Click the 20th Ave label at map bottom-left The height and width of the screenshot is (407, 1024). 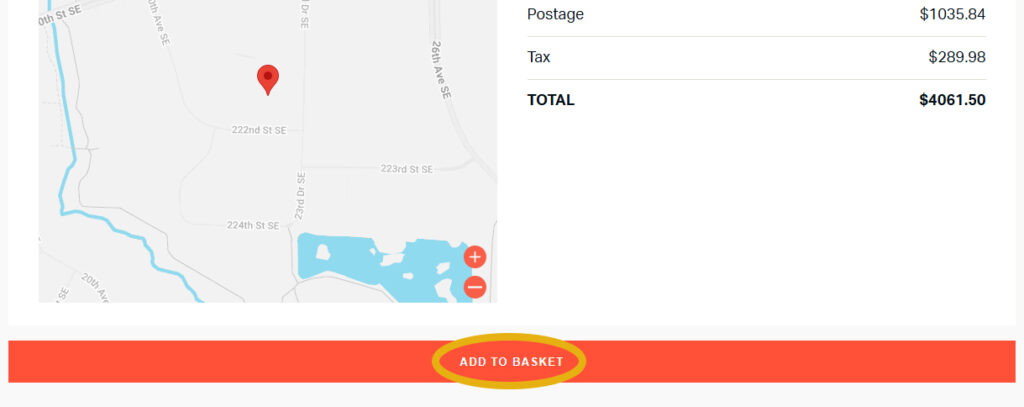(95, 285)
